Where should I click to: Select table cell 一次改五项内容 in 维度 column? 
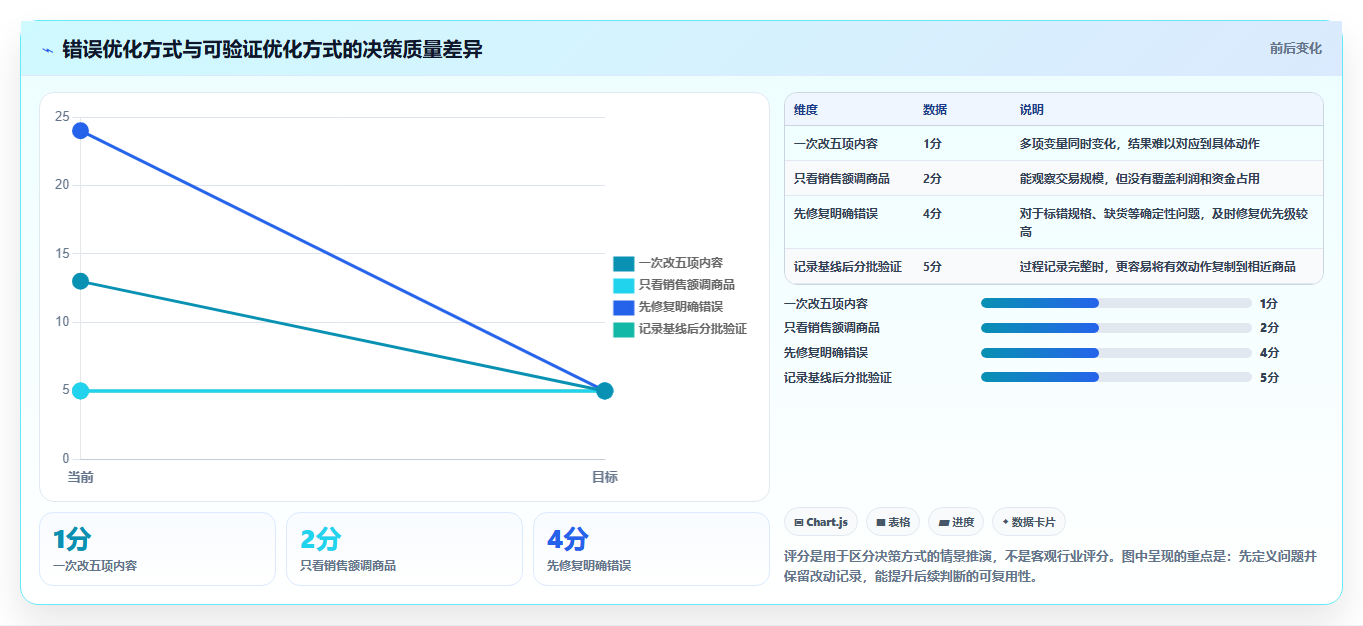[x=836, y=144]
